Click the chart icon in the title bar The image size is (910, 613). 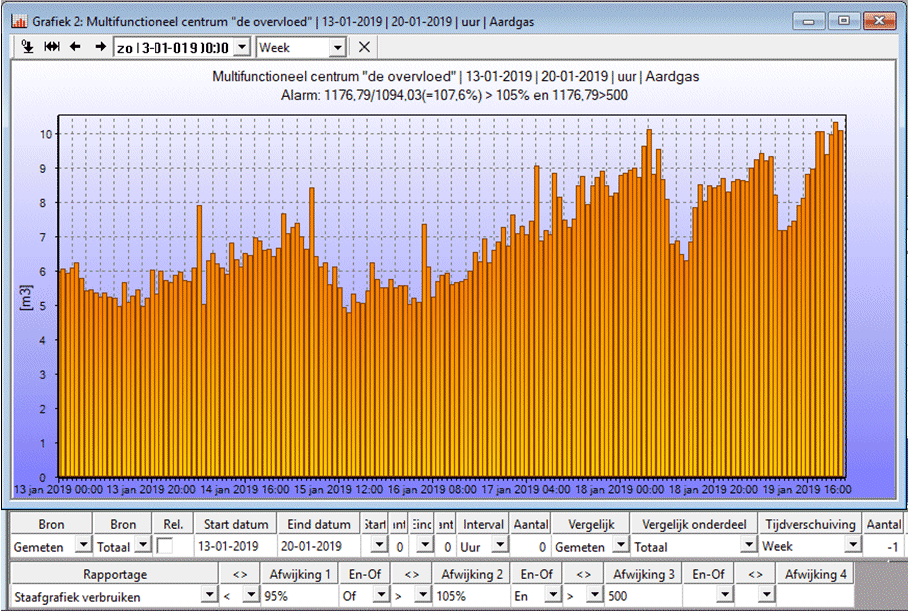tap(19, 21)
